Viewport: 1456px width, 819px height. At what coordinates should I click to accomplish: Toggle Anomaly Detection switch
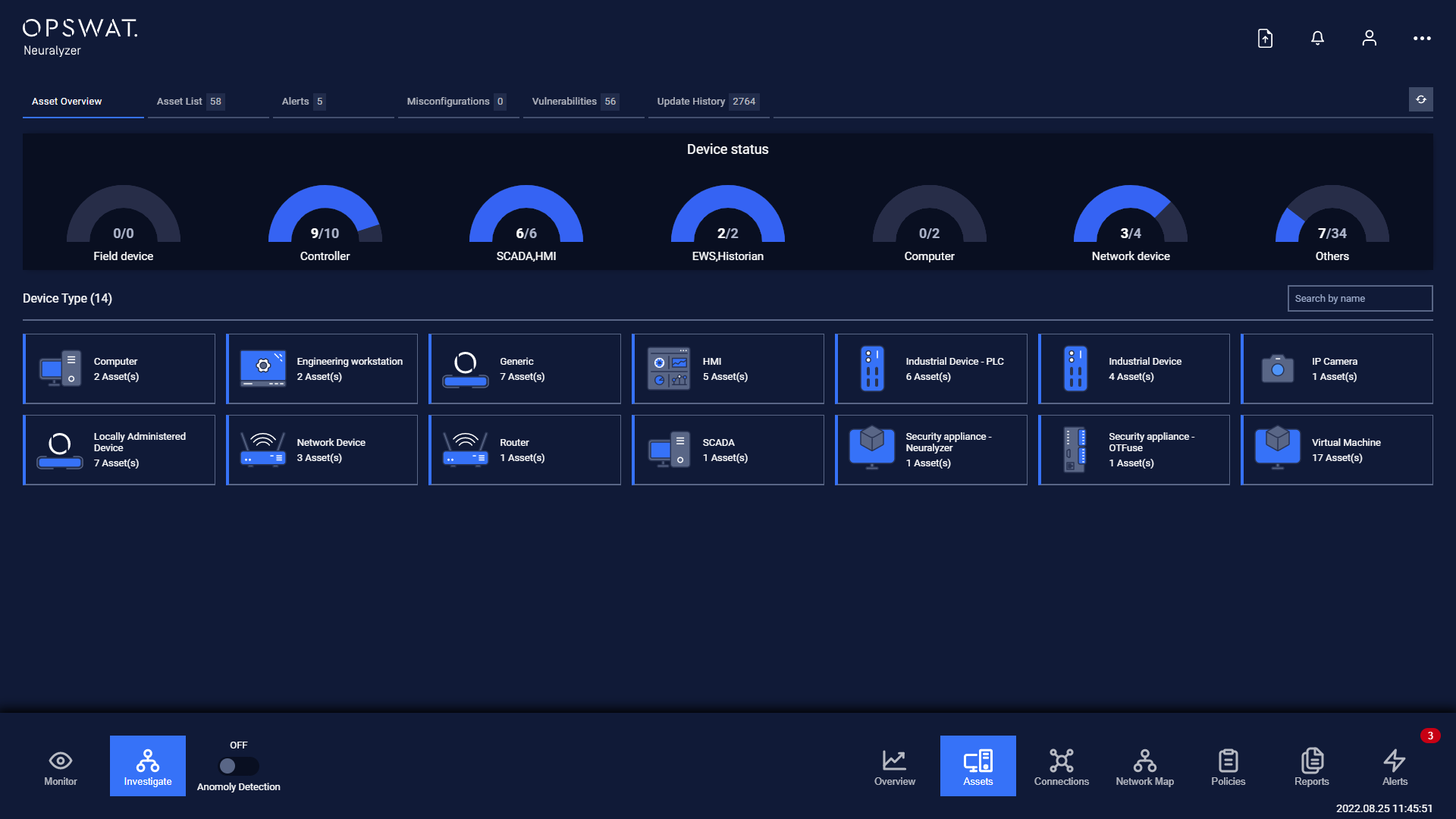click(x=238, y=766)
